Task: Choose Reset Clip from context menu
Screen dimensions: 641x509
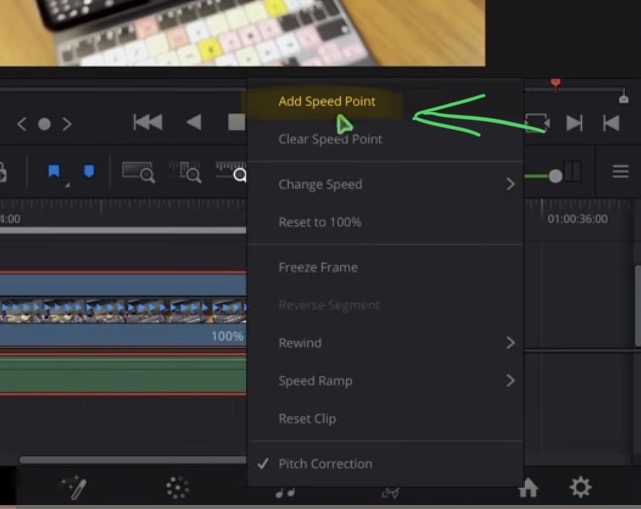Action: 307,419
